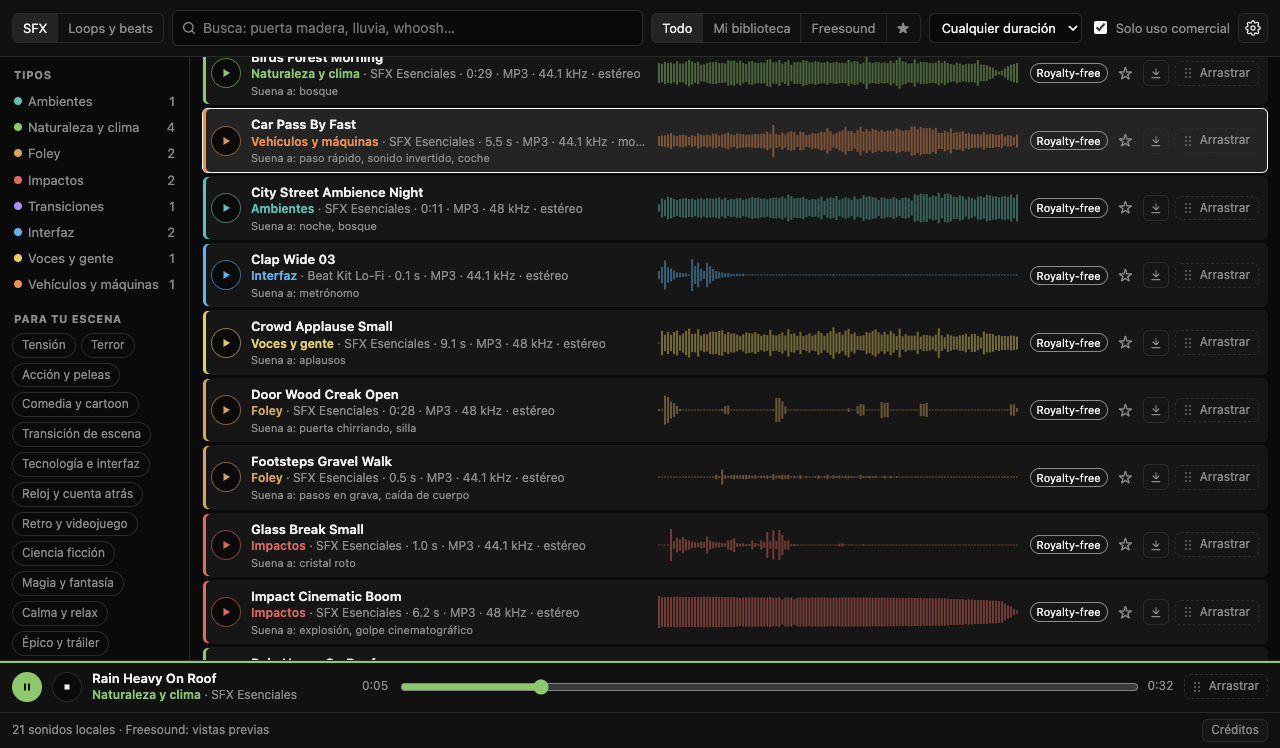Play the Glass Break Small sound
Screen dimensions: 1280x748
coord(226,545)
